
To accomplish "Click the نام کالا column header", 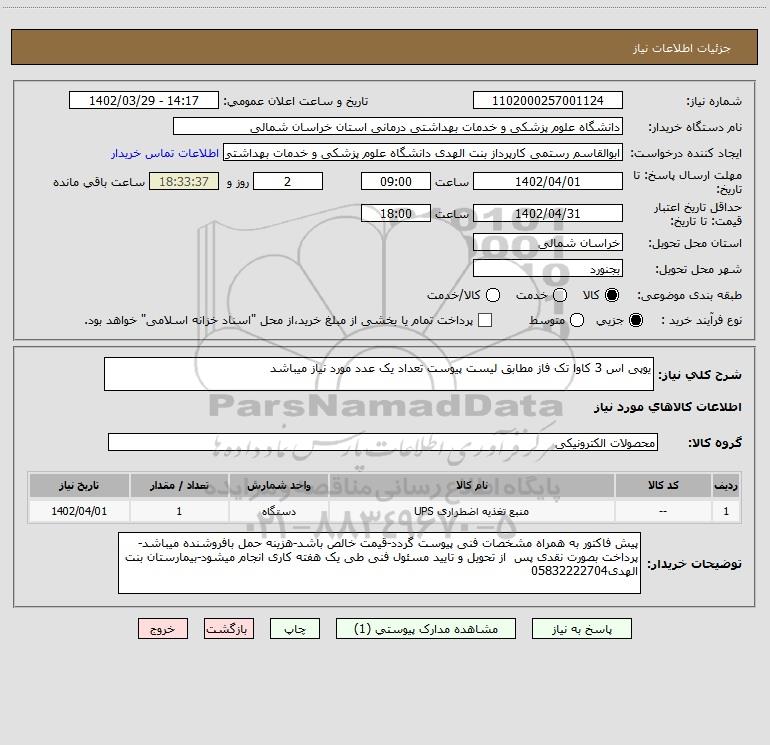I will [x=472, y=485].
